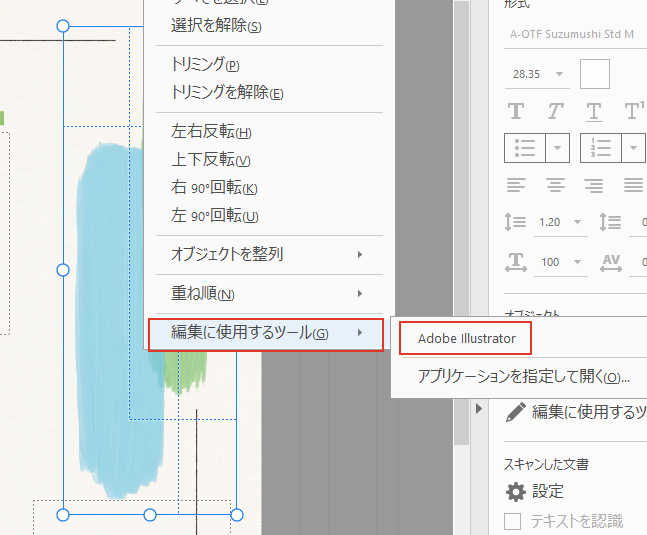The image size is (647, 535).
Task: Expand オブジェクトを整列 submenu
Action: pyautogui.click(x=269, y=255)
